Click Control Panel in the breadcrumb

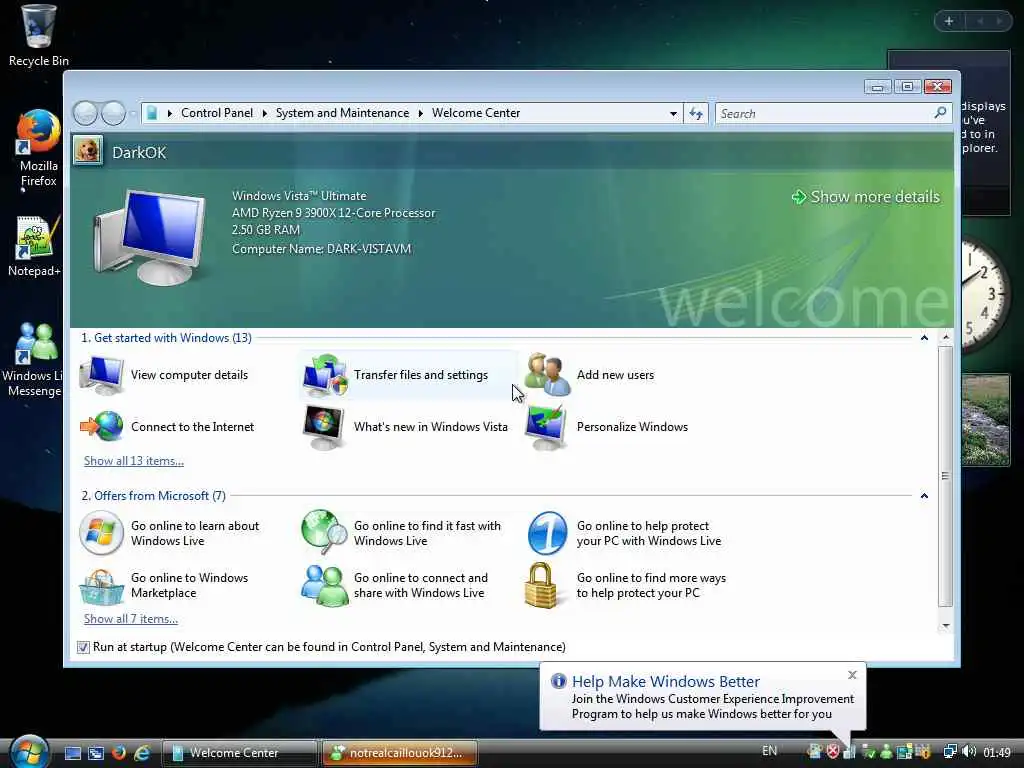click(x=217, y=113)
